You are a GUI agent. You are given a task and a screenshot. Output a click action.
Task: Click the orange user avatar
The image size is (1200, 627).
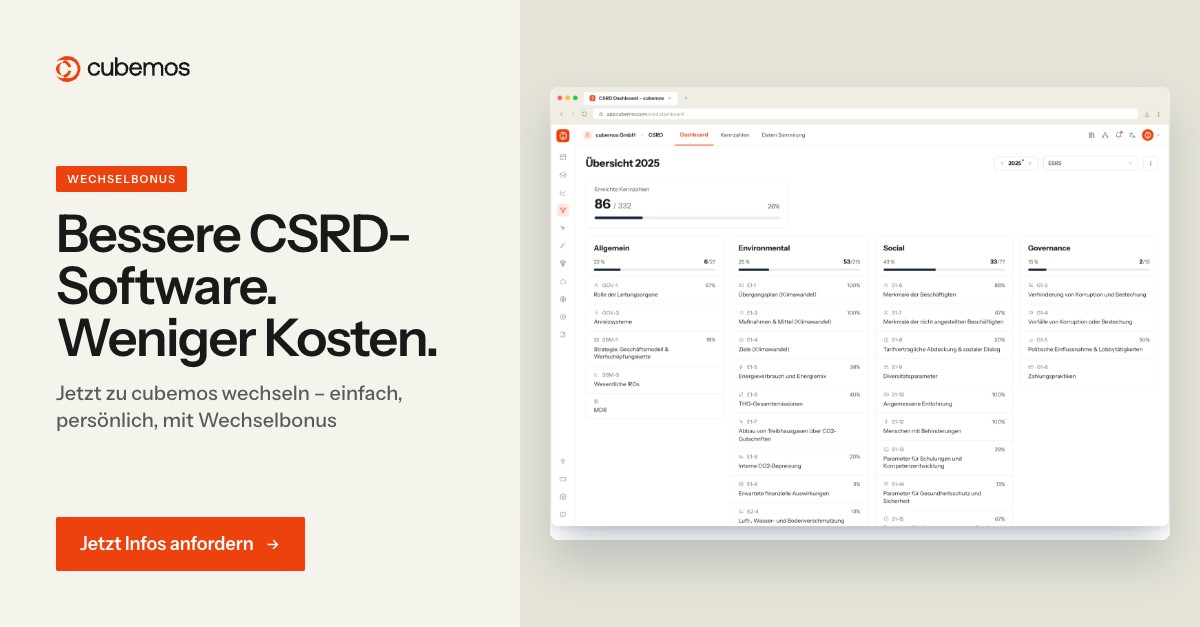(x=1147, y=135)
